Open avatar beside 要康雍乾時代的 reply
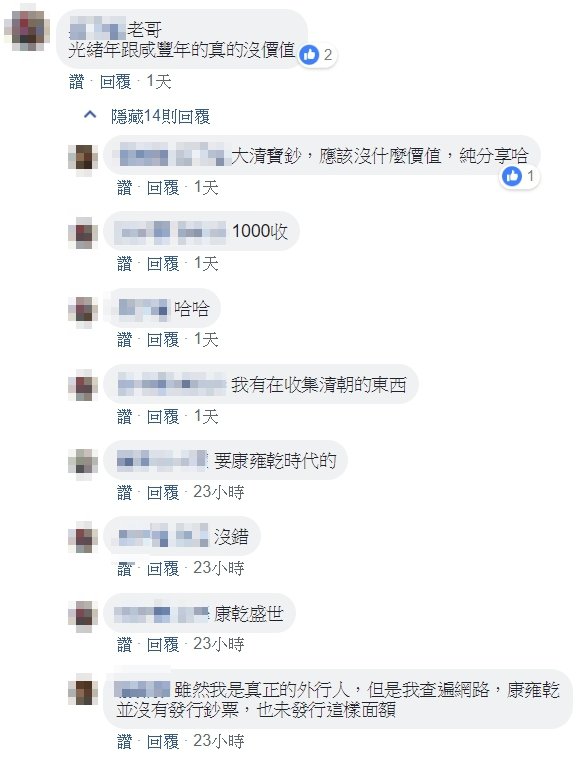 coord(83,463)
